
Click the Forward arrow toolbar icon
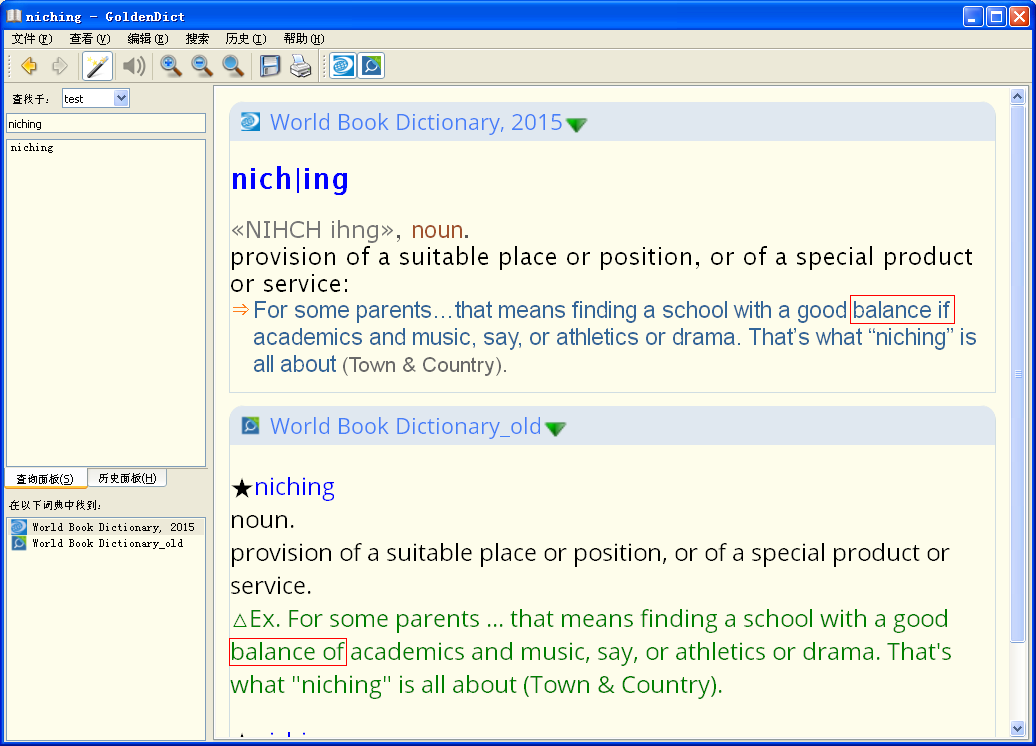[x=59, y=66]
